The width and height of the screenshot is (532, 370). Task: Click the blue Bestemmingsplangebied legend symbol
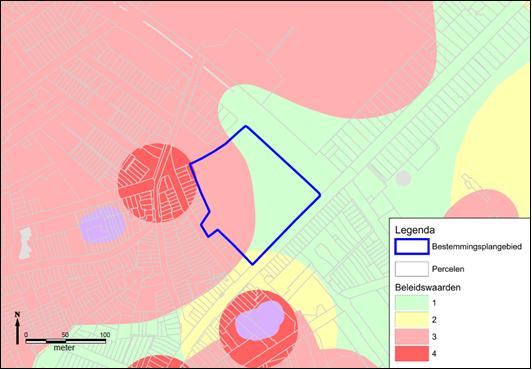point(412,247)
